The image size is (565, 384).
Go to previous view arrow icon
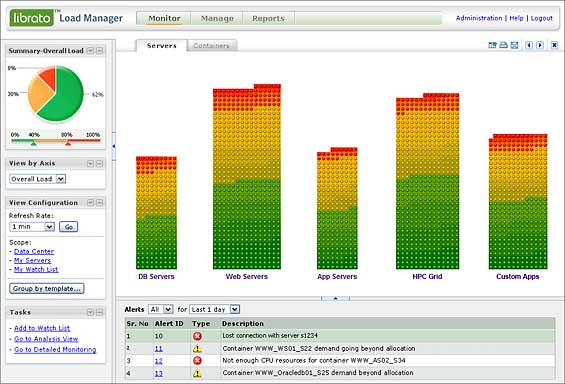(529, 45)
